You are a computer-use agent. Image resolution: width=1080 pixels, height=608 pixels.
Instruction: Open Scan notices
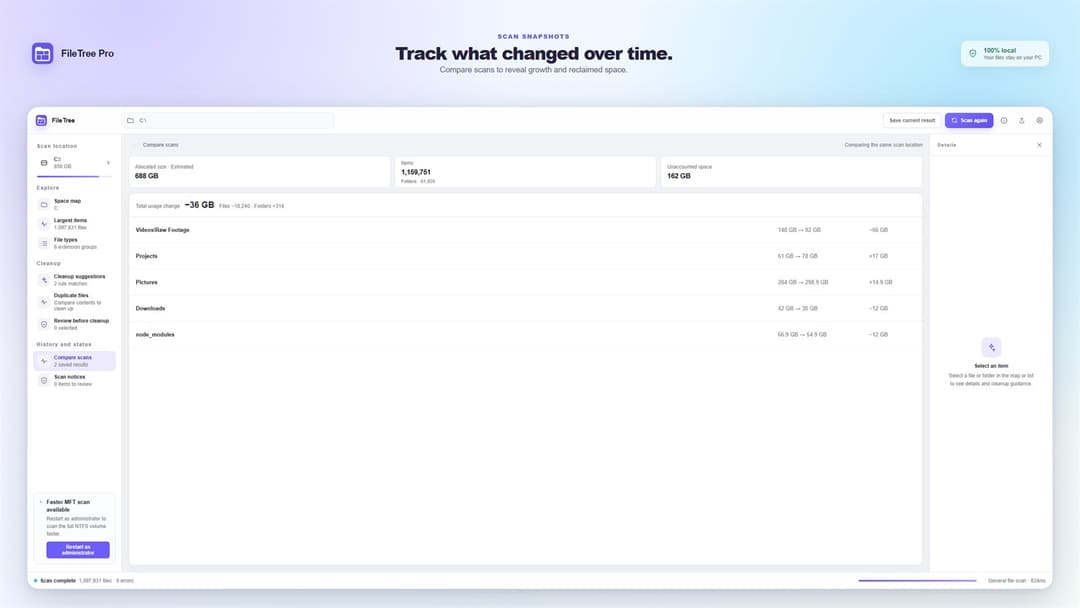pos(74,380)
